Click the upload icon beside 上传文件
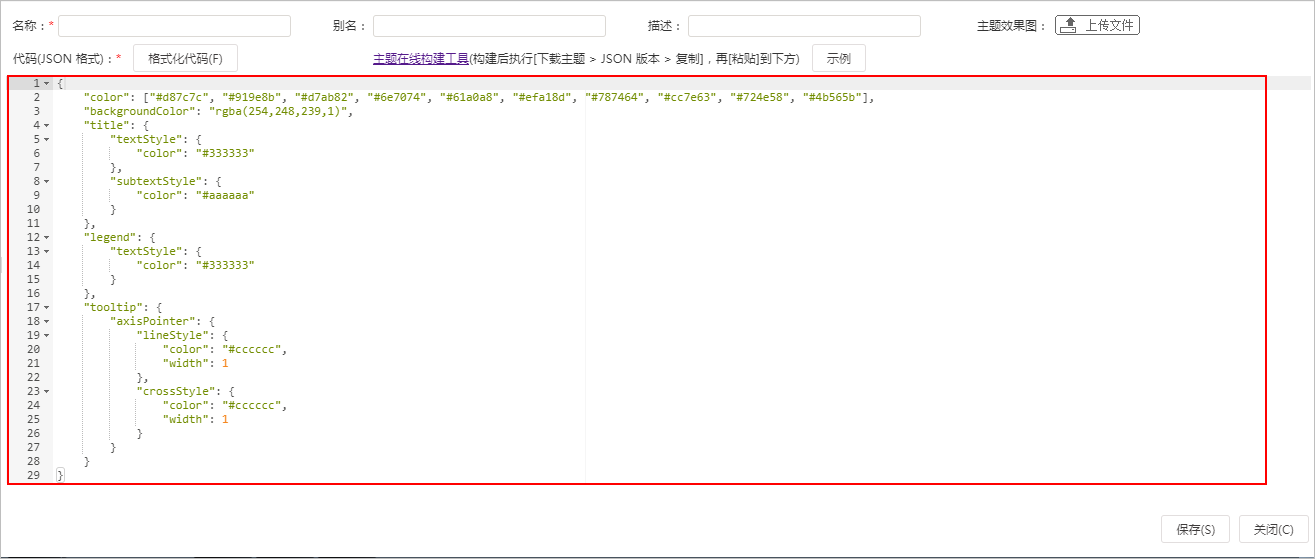 (1069, 26)
